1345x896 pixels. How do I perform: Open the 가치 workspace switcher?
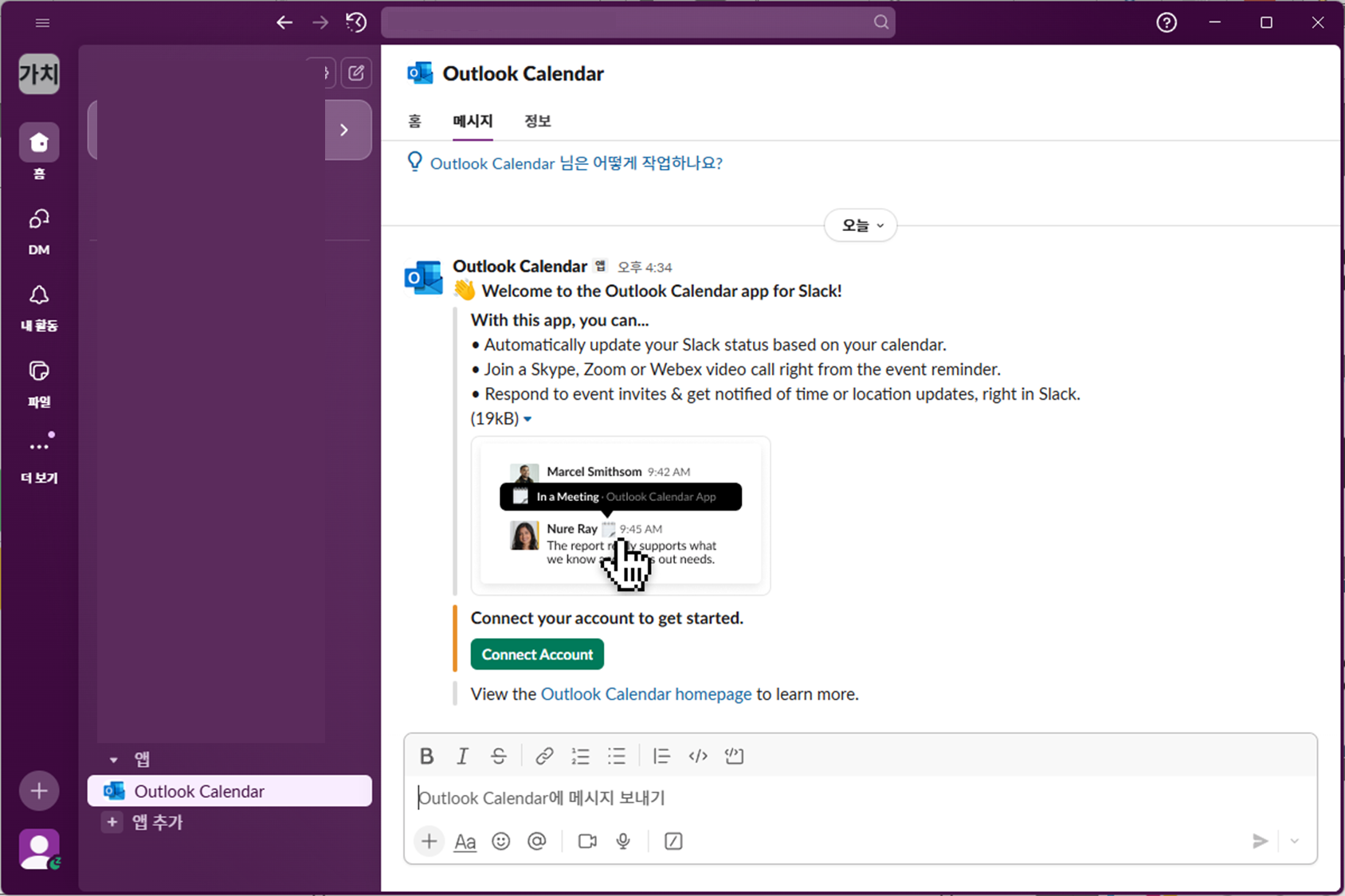pyautogui.click(x=39, y=74)
